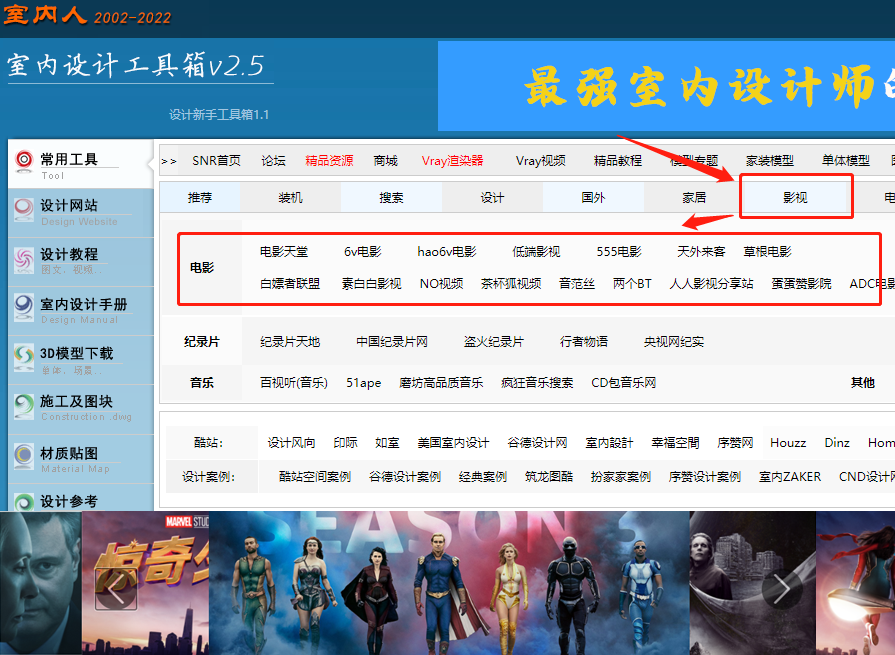Image resolution: width=895 pixels, height=655 pixels.
Task: Switch to the 推荐 tab
Action: tap(200, 197)
